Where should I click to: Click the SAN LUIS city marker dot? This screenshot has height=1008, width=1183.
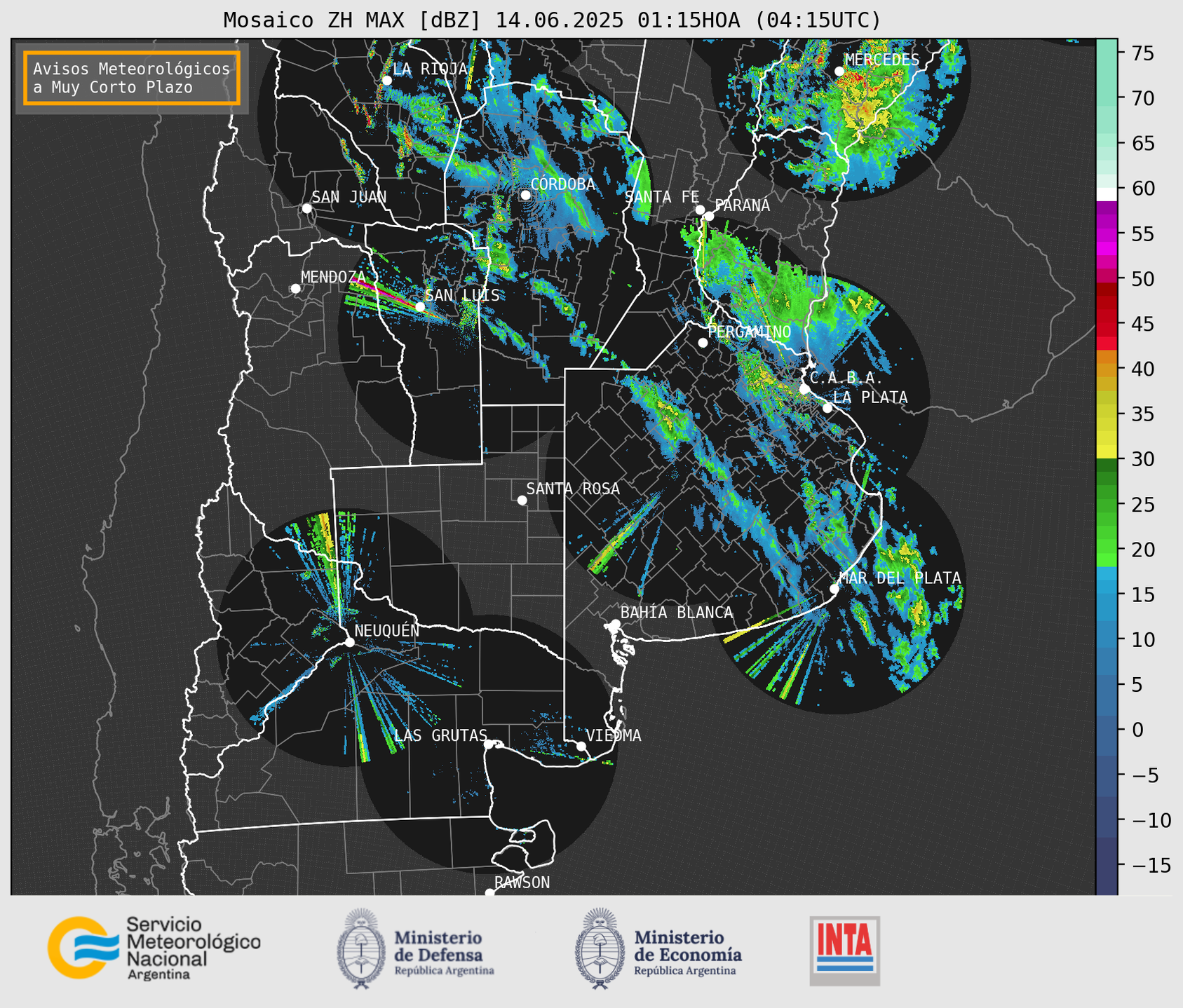click(420, 307)
